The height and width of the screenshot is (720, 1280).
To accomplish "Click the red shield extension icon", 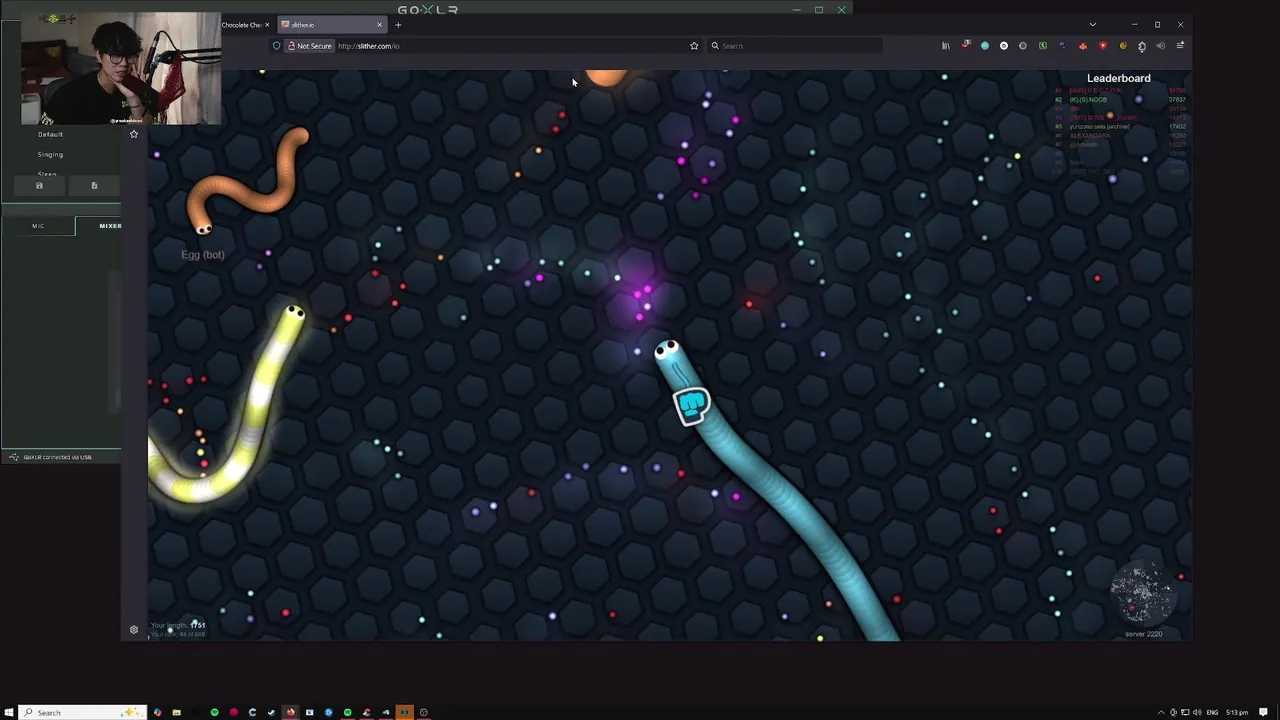I will (x=1103, y=46).
